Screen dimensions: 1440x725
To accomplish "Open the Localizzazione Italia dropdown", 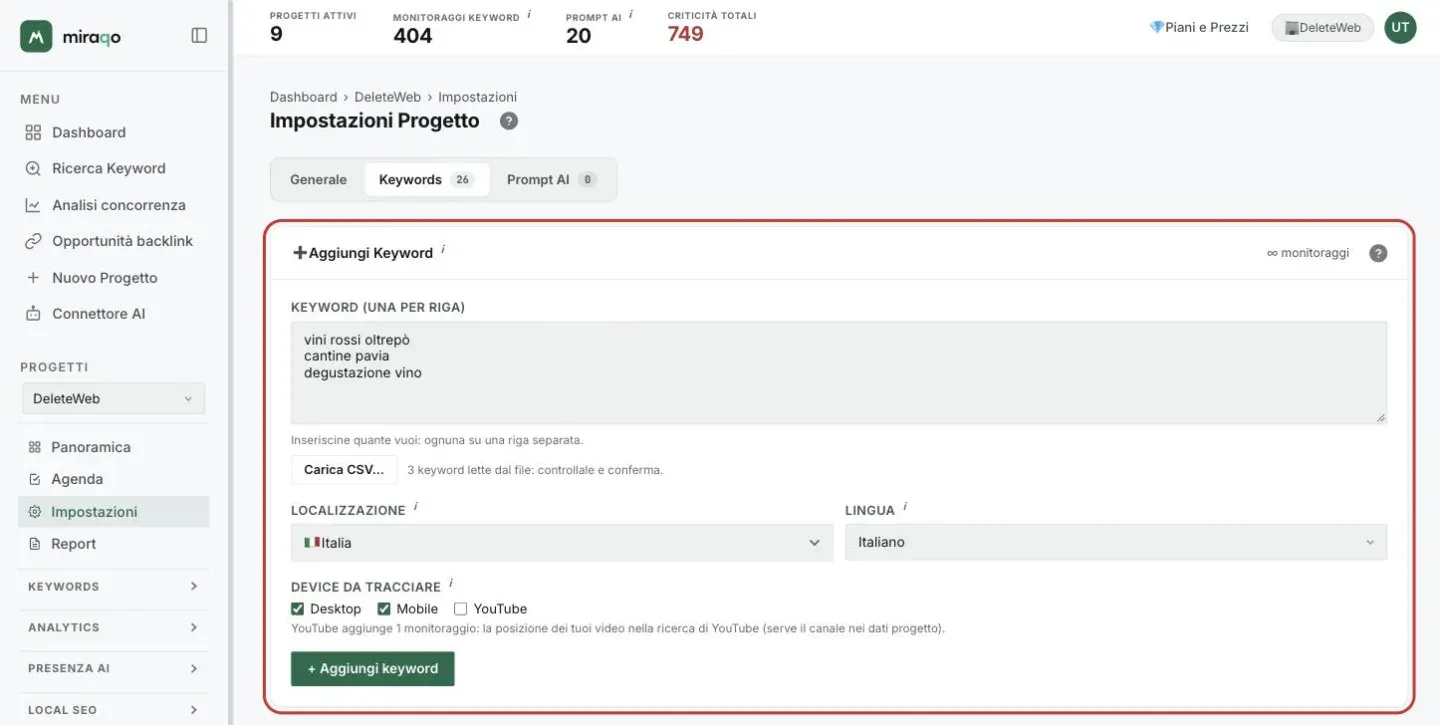I will [562, 543].
